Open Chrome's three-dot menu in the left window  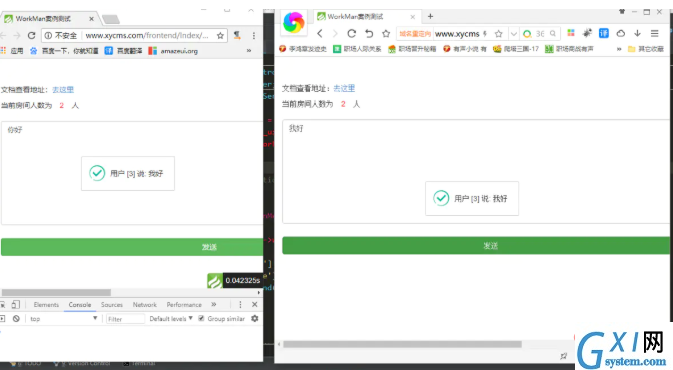coord(254,36)
